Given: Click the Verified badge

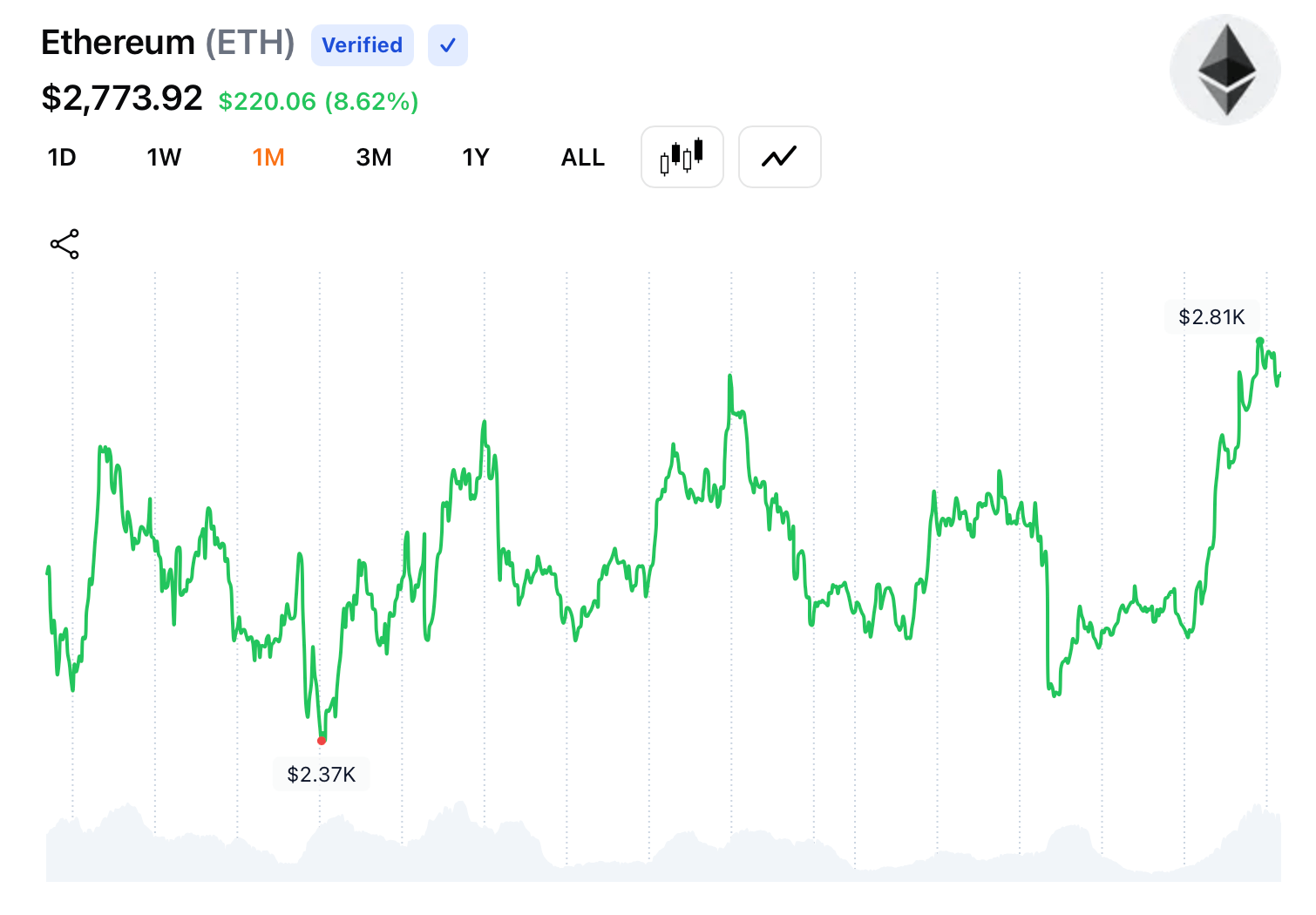Looking at the screenshot, I should pyautogui.click(x=363, y=45).
